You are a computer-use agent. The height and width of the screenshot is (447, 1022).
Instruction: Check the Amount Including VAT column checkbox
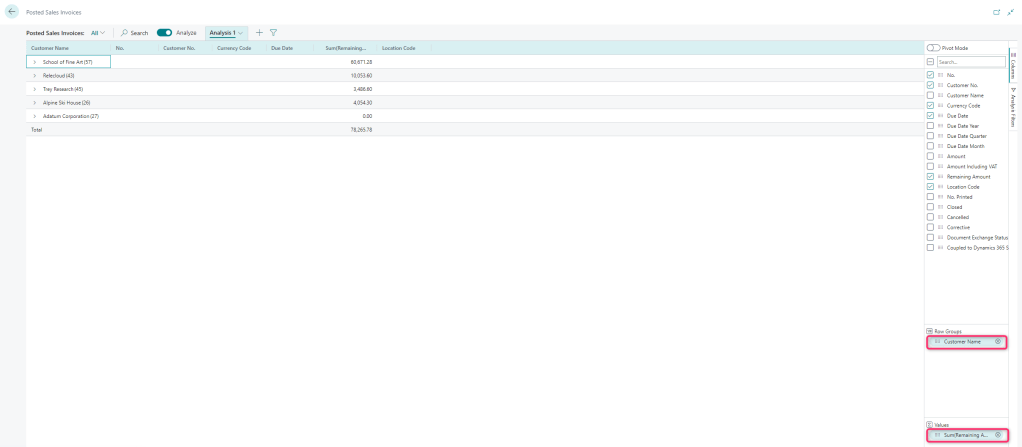point(931,166)
